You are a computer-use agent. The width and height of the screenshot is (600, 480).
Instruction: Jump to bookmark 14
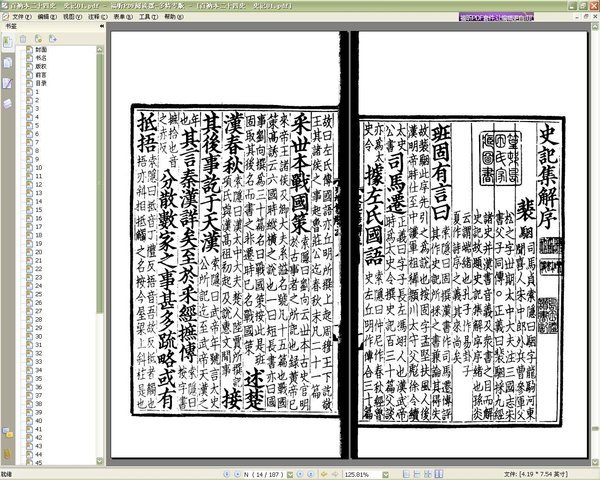point(39,201)
